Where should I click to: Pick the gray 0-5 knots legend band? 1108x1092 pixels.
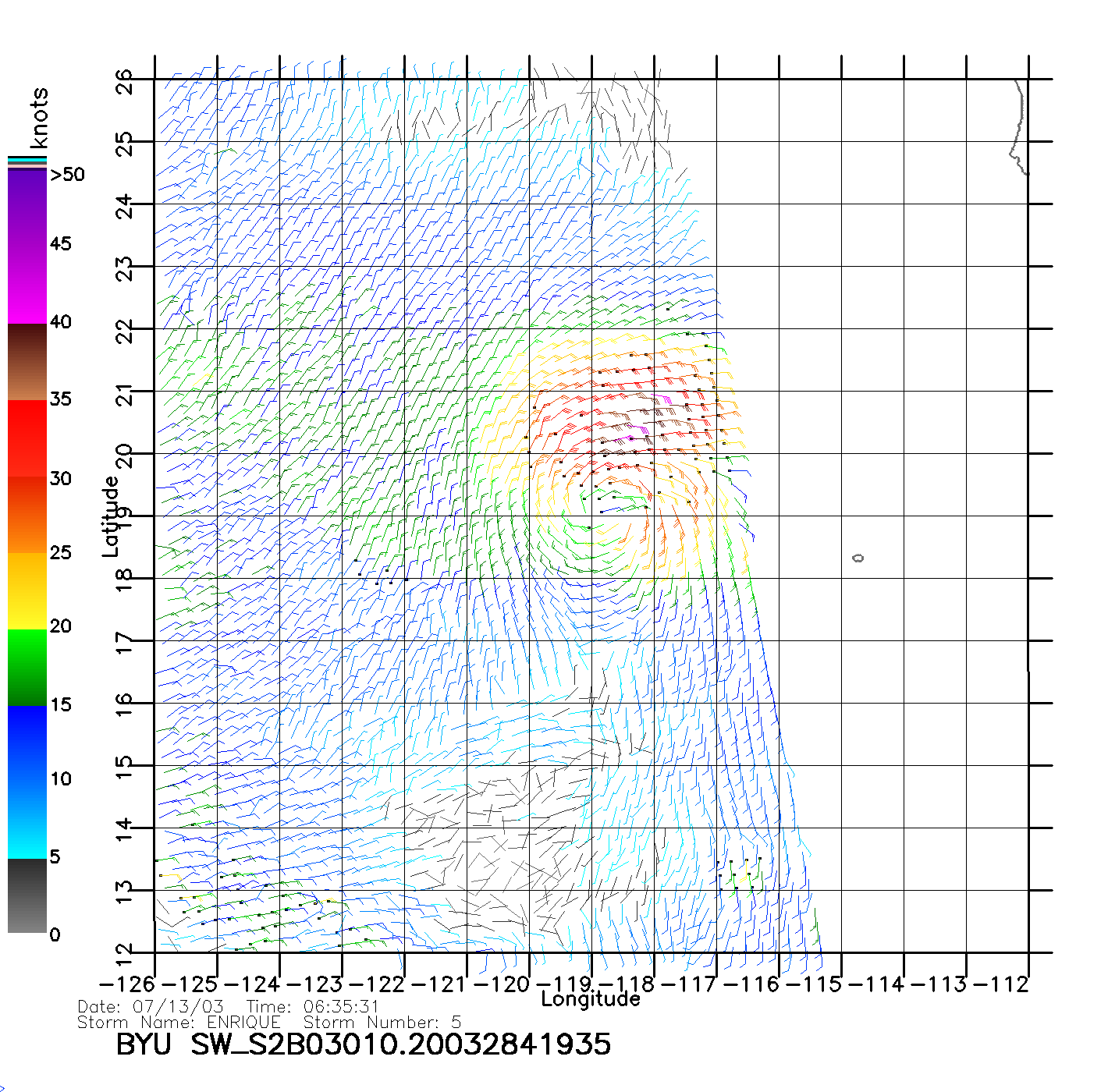(x=27, y=895)
